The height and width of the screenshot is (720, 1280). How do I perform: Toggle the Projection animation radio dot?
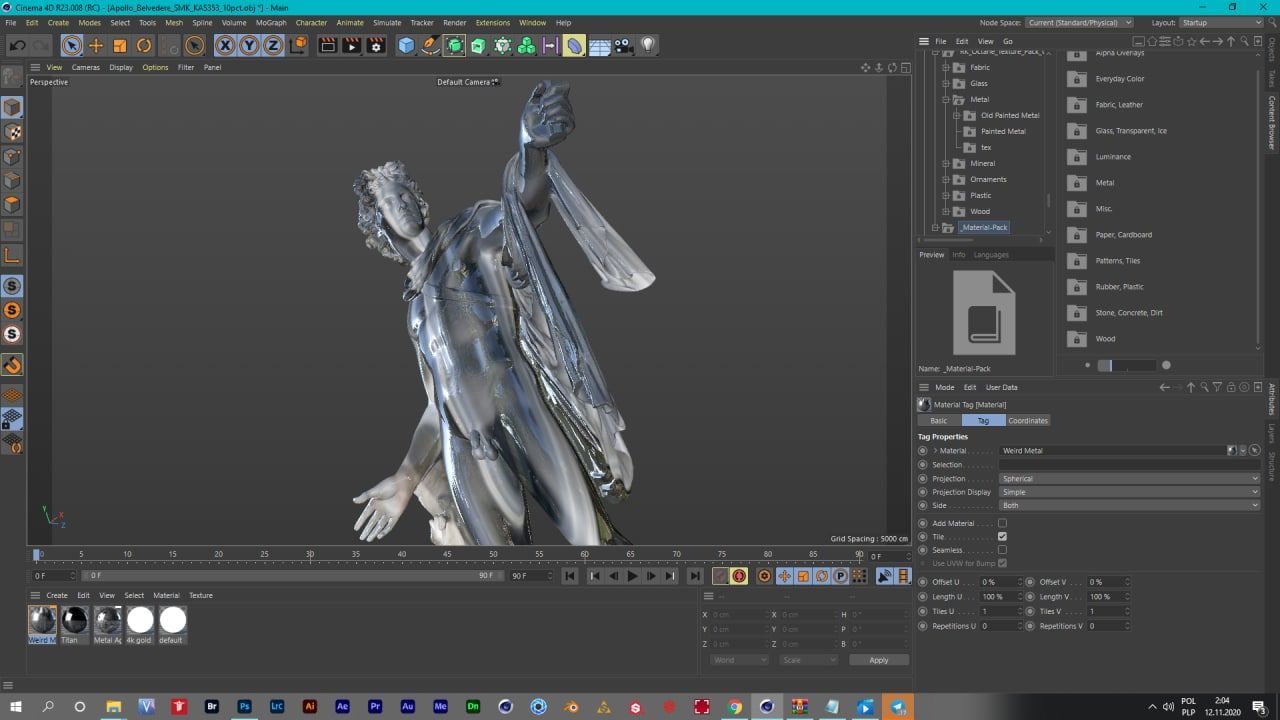tap(923, 478)
